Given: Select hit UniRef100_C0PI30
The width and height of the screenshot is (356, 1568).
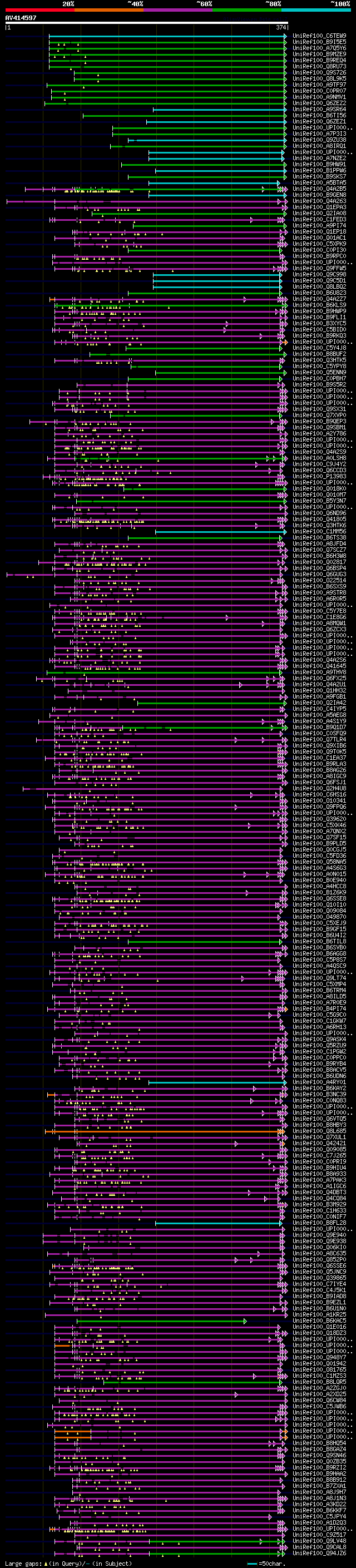Looking at the screenshot, I should tap(319, 250).
